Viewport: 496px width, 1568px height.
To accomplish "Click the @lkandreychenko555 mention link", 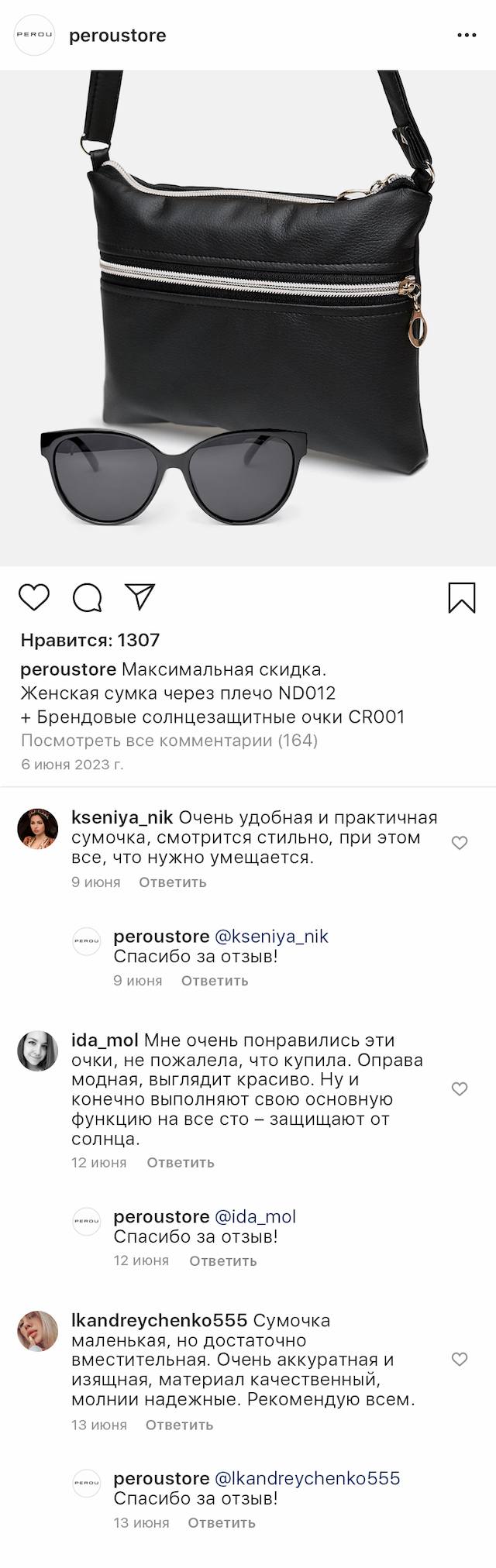I will point(307,1478).
